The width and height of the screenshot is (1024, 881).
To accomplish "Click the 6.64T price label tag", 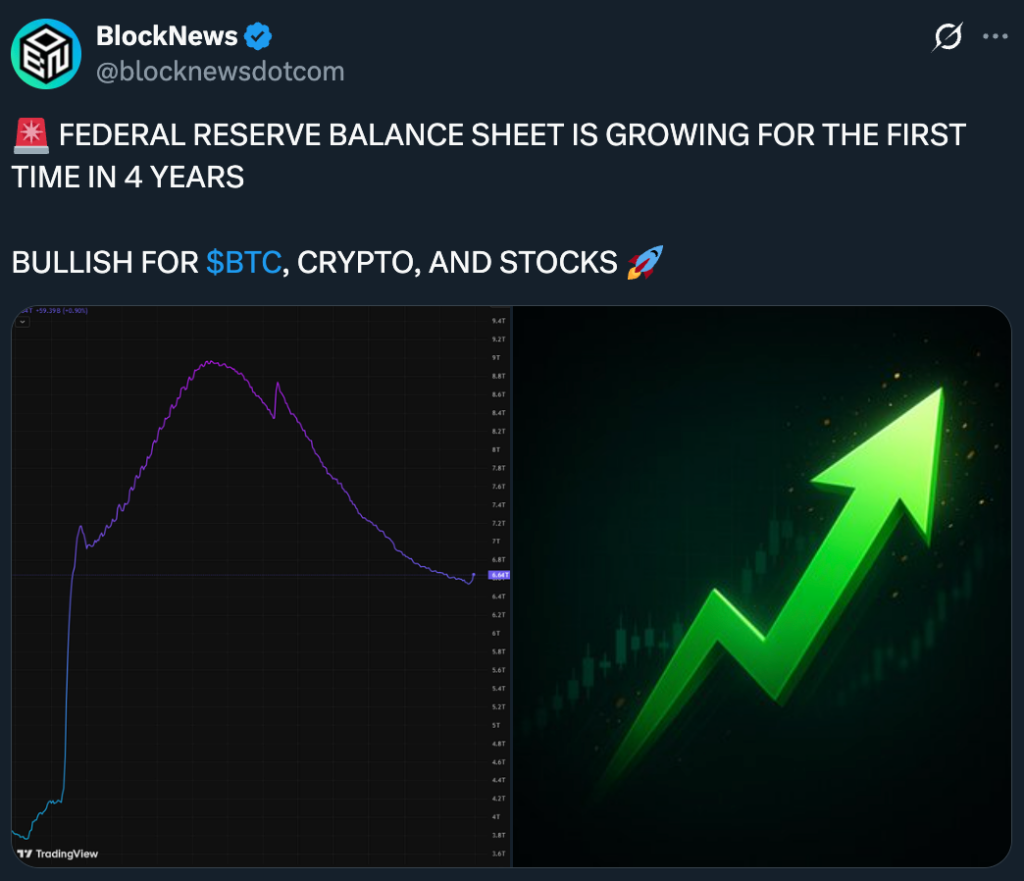I will coord(498,576).
